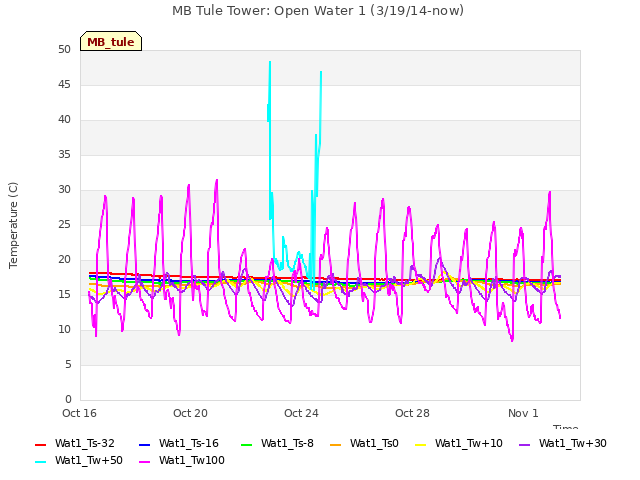The width and height of the screenshot is (640, 480).
Task: Click the 5 y-axis tick label
Action: (68, 365)
